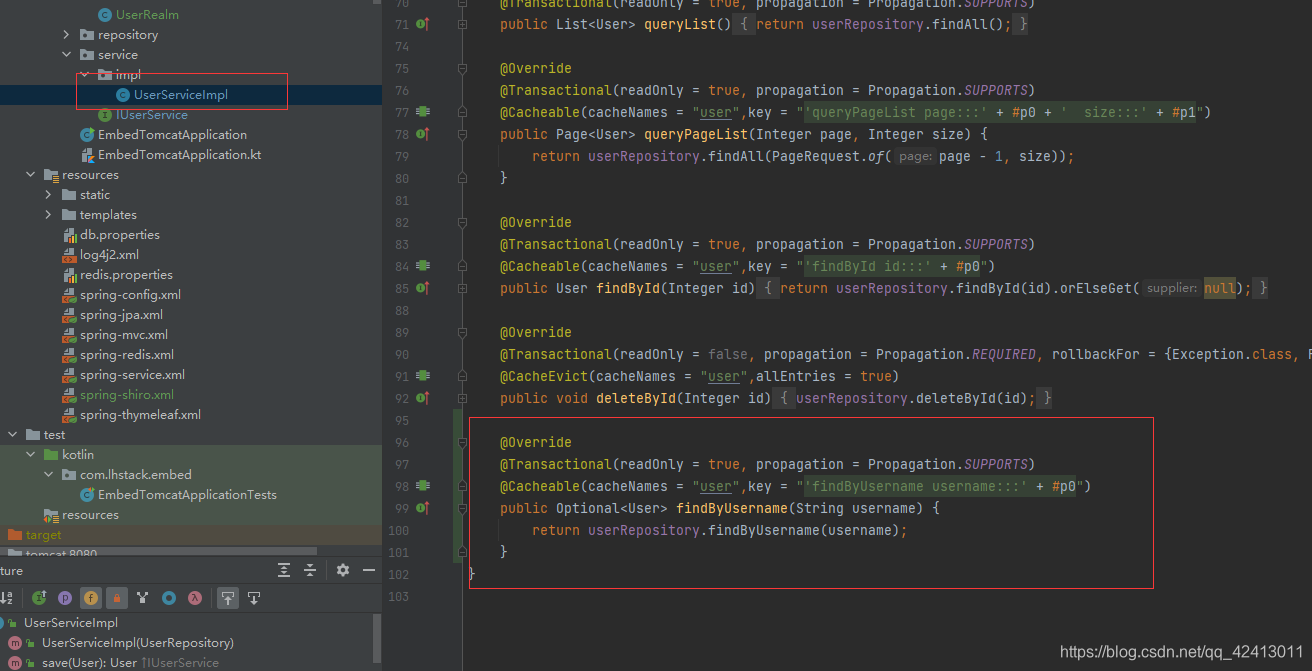Toggle Show non-public lock icon
Viewport: 1312px width, 671px height.
117,598
